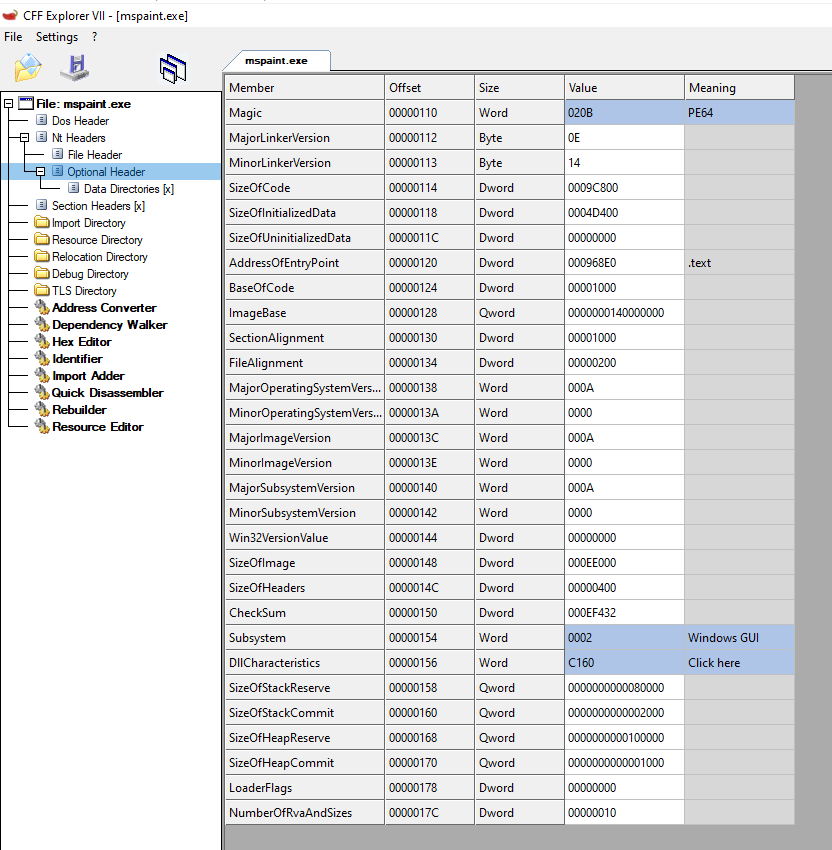Click the 'SectionAlignment' member name
The image size is (832, 850).
click(x=276, y=338)
